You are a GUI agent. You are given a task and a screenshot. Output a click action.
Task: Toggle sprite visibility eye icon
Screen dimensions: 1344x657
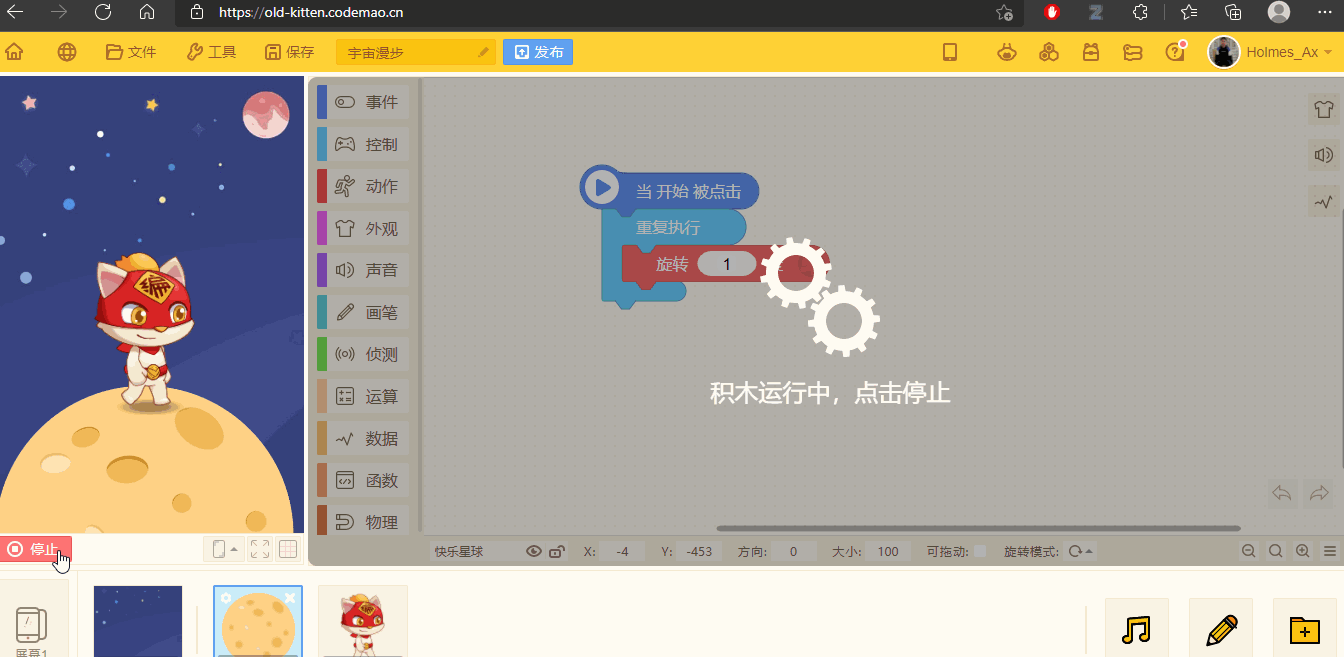534,551
